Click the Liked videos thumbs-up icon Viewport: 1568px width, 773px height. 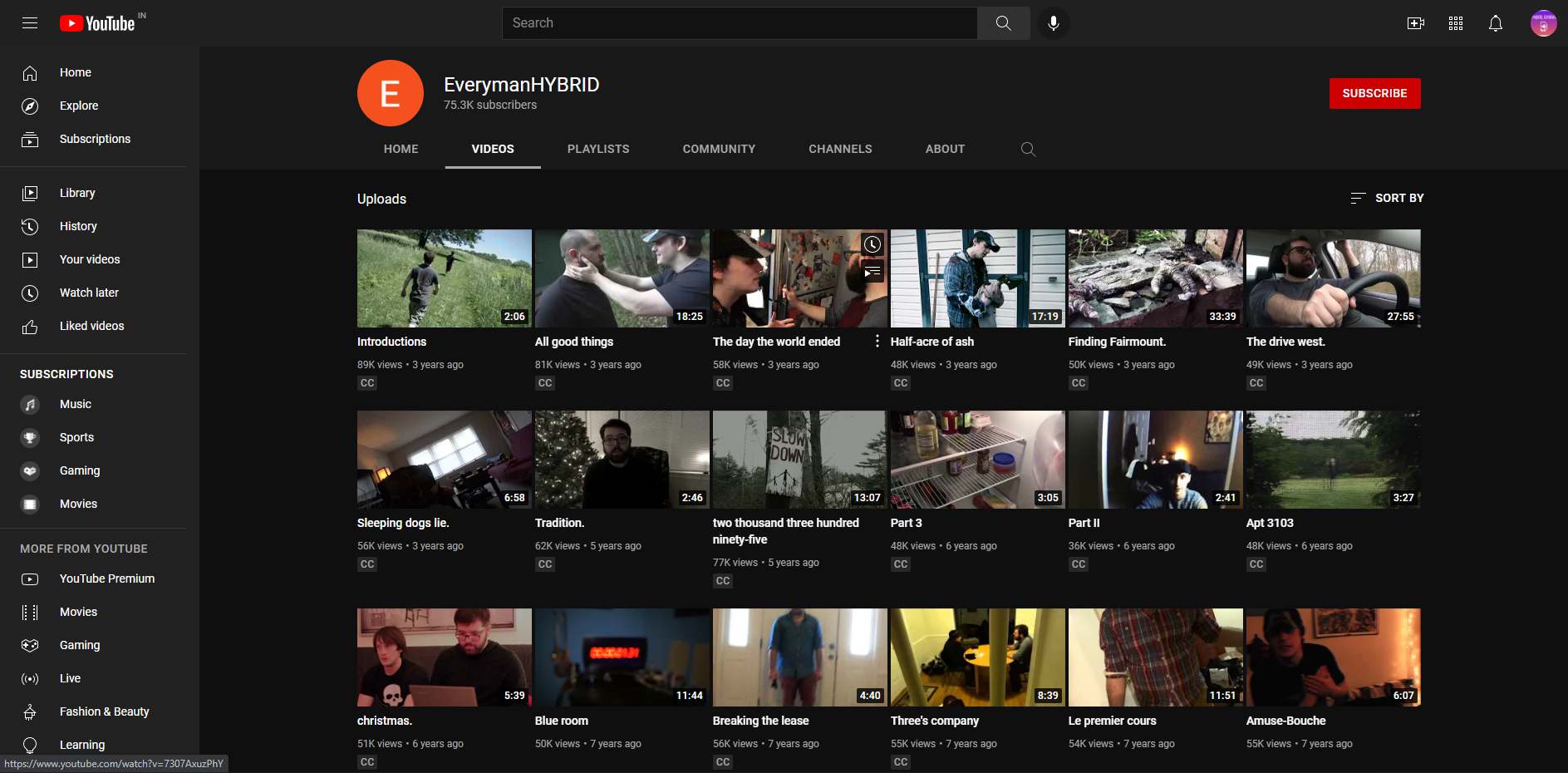click(30, 327)
